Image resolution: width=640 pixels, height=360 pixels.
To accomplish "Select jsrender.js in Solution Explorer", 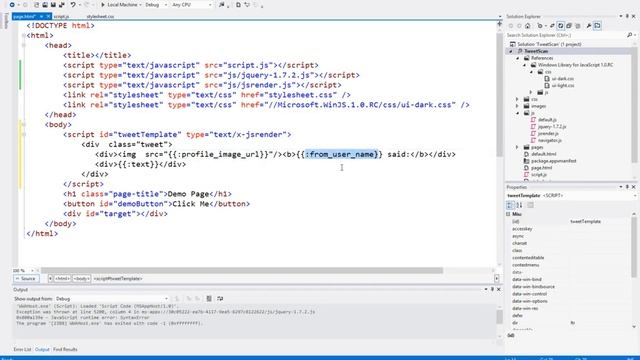I will click(548, 133).
